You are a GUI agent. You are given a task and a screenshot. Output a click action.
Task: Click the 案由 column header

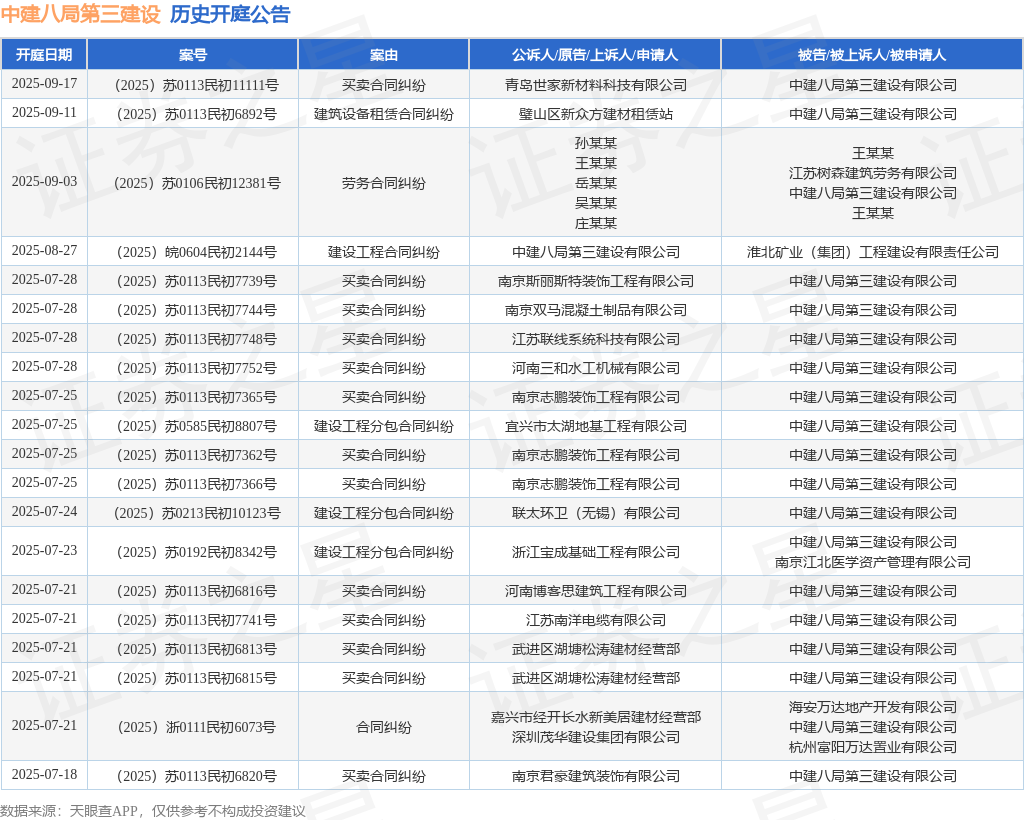click(383, 55)
